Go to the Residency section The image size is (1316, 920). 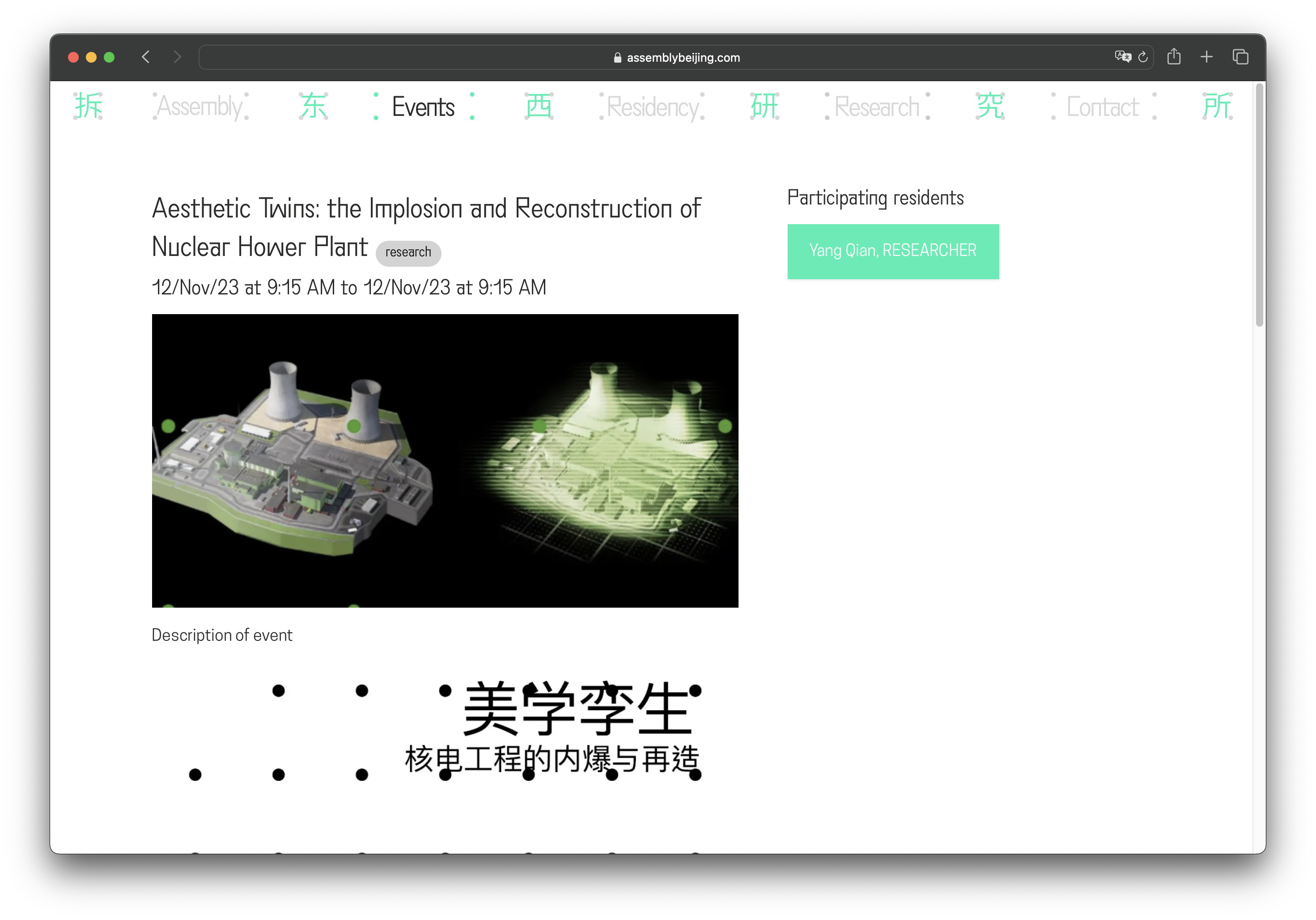pyautogui.click(x=652, y=106)
